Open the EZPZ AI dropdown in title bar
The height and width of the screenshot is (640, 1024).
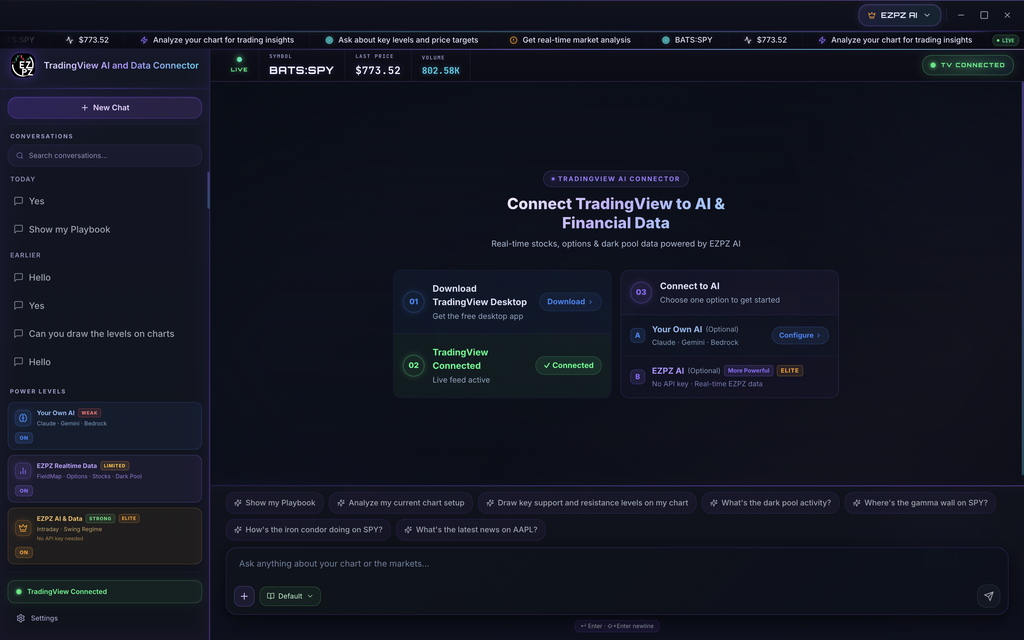pos(899,15)
